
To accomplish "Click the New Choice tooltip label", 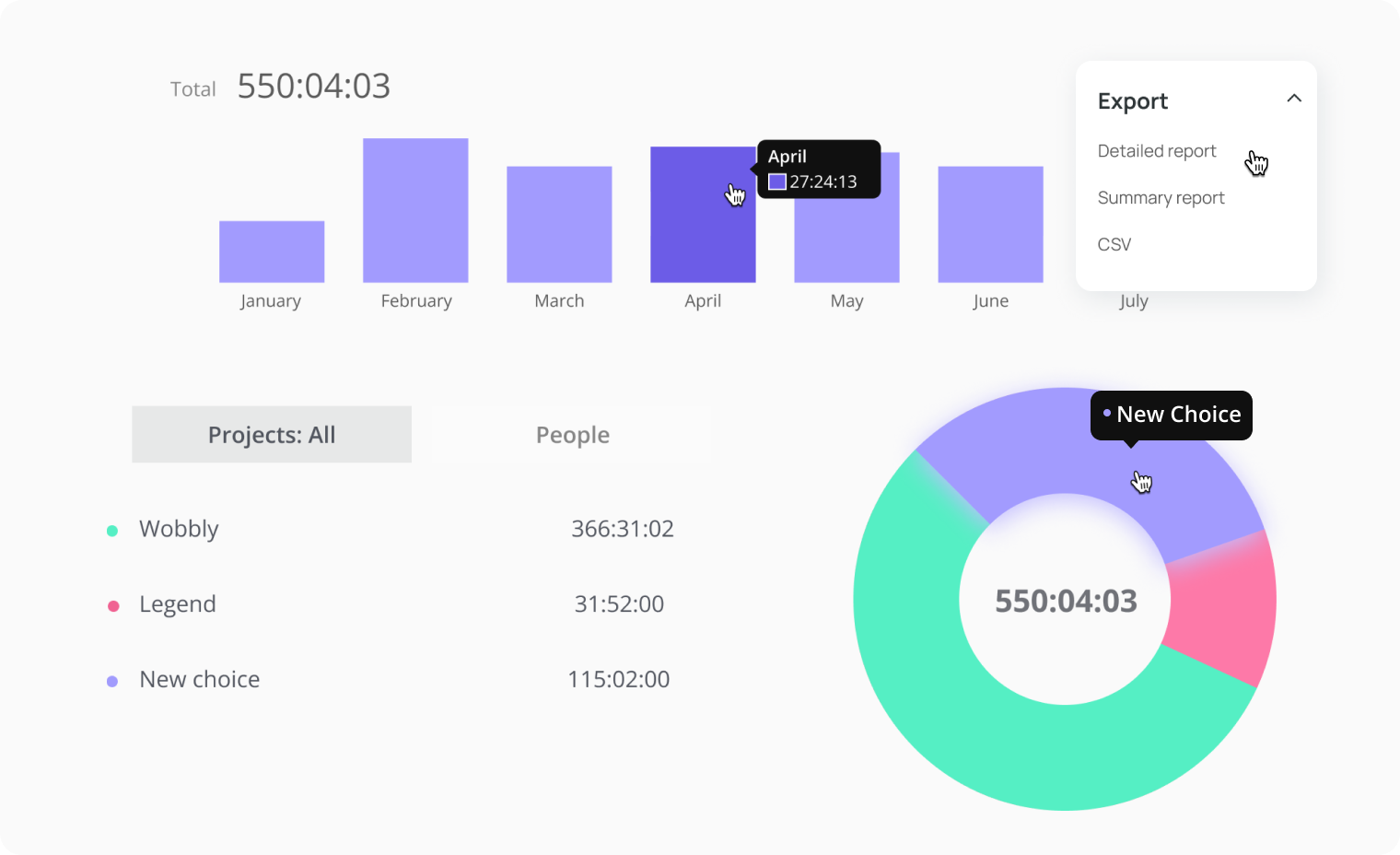I will pyautogui.click(x=1179, y=415).
